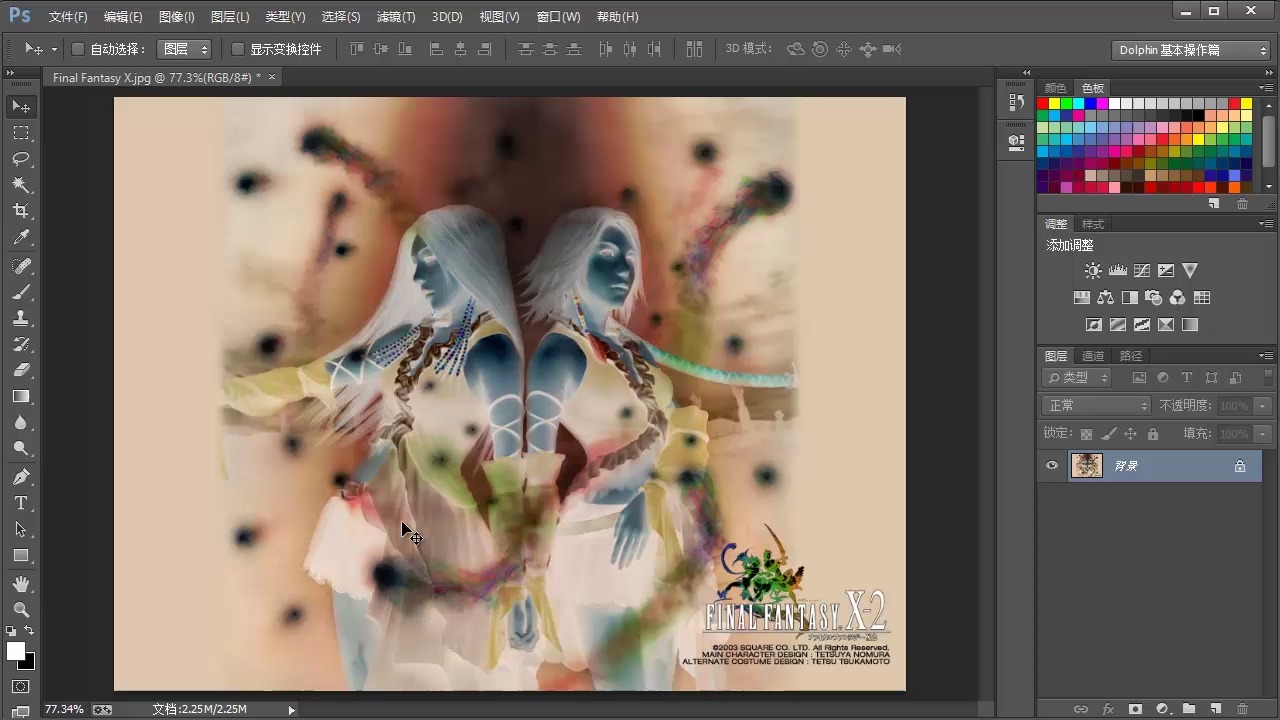Enable the 显示变换控件 checkbox
The height and width of the screenshot is (720, 1280).
(x=238, y=49)
